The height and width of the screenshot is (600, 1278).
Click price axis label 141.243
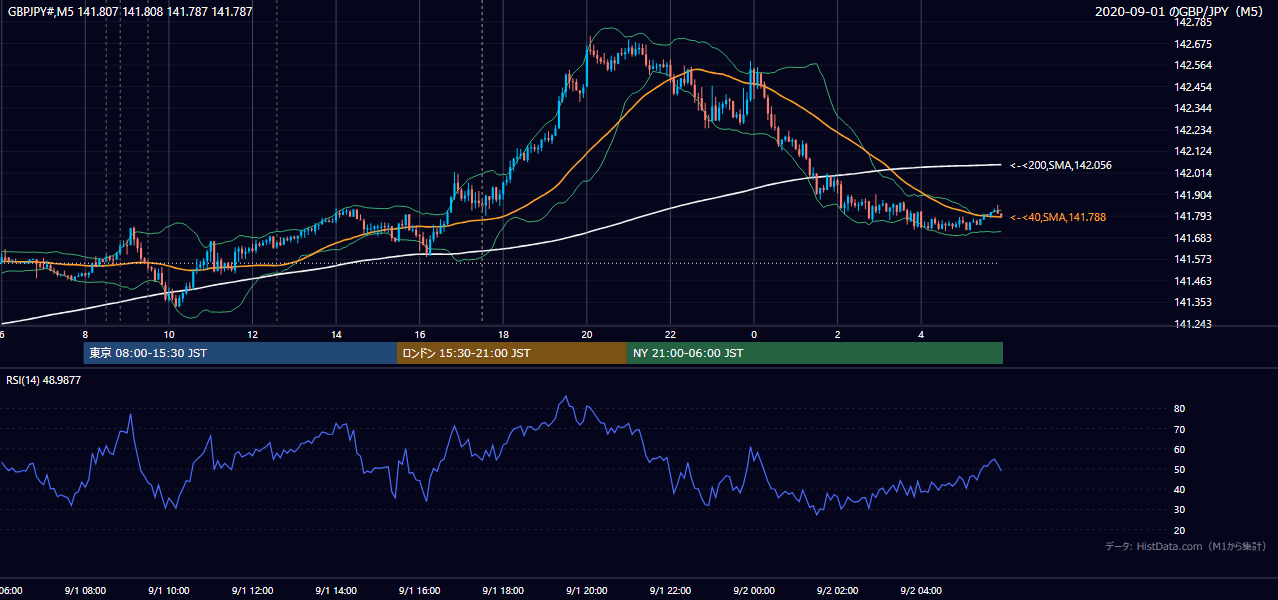coord(1193,324)
